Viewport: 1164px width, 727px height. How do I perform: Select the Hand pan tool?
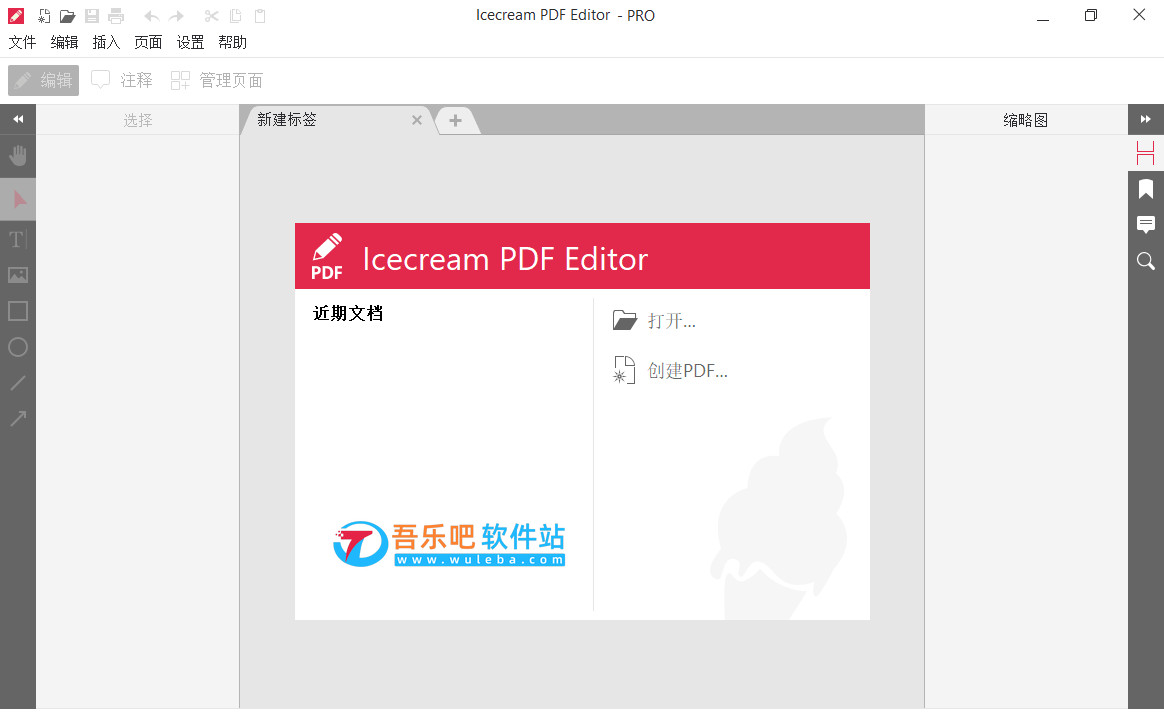tap(18, 155)
